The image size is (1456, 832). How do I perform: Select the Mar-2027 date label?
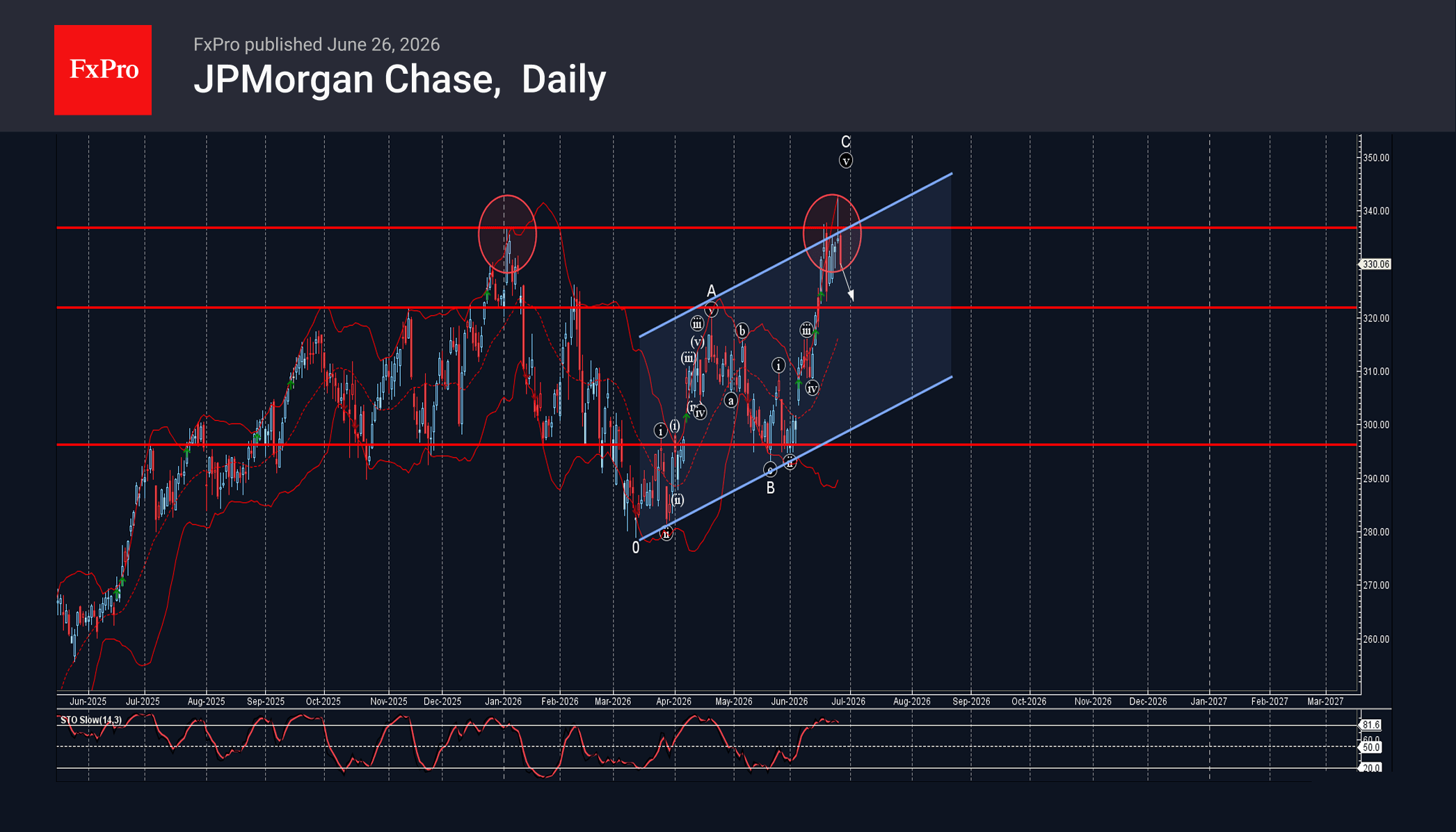pos(1325,701)
